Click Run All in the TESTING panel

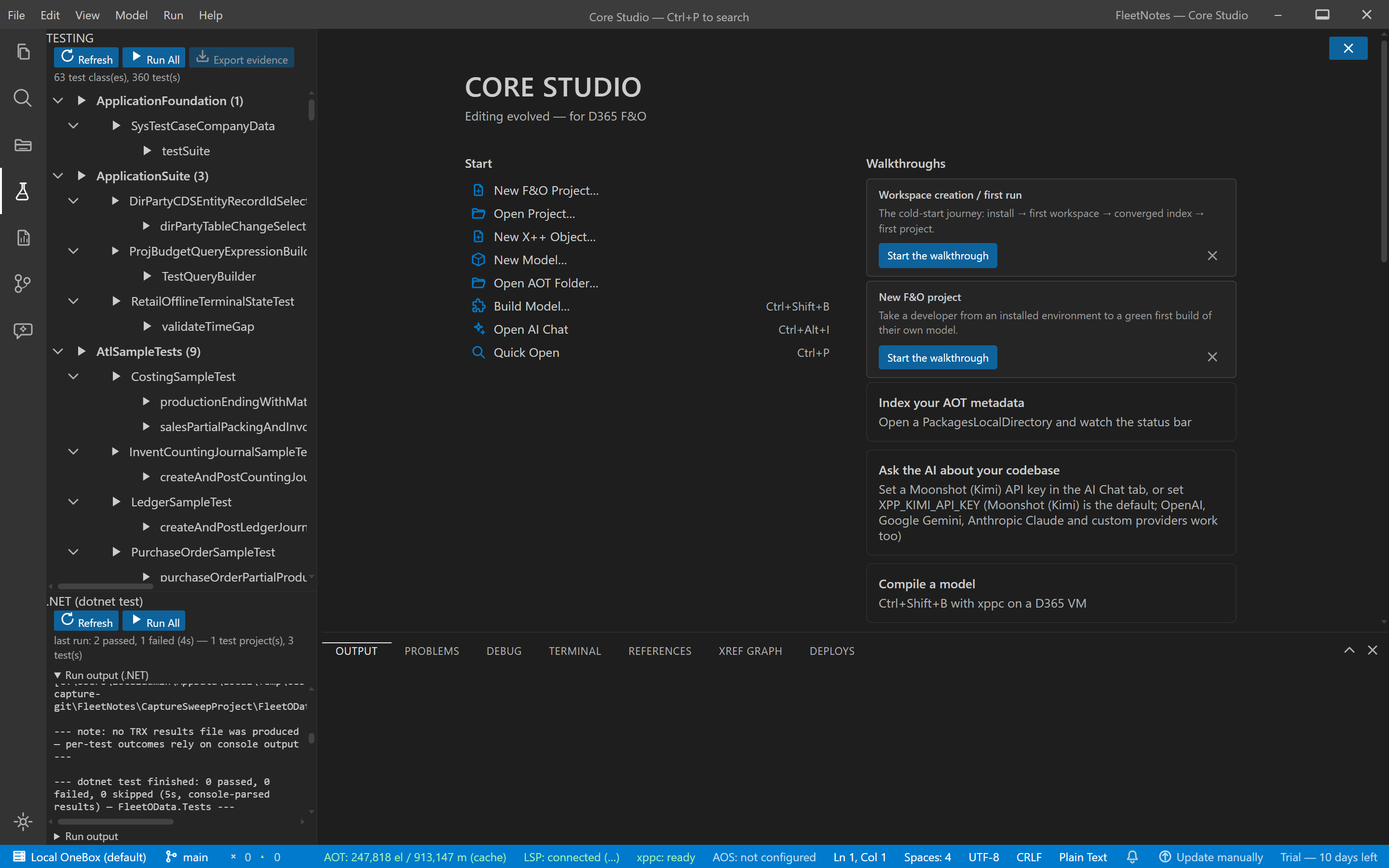coord(154,58)
